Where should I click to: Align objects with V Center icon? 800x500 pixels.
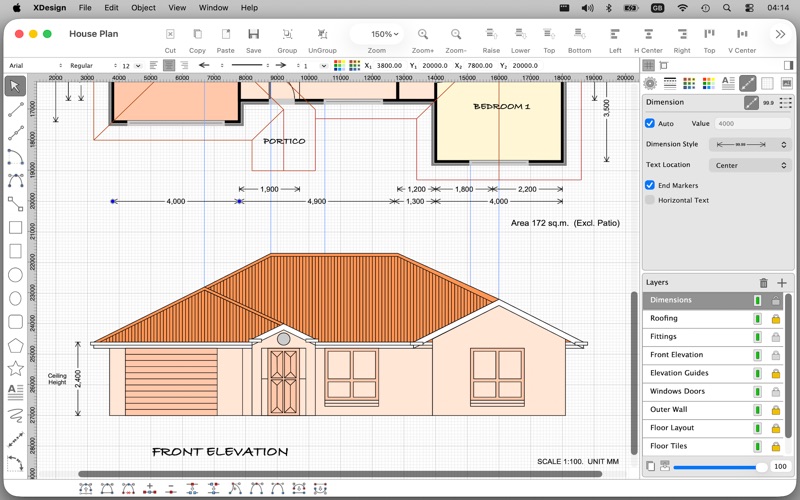[x=742, y=34]
